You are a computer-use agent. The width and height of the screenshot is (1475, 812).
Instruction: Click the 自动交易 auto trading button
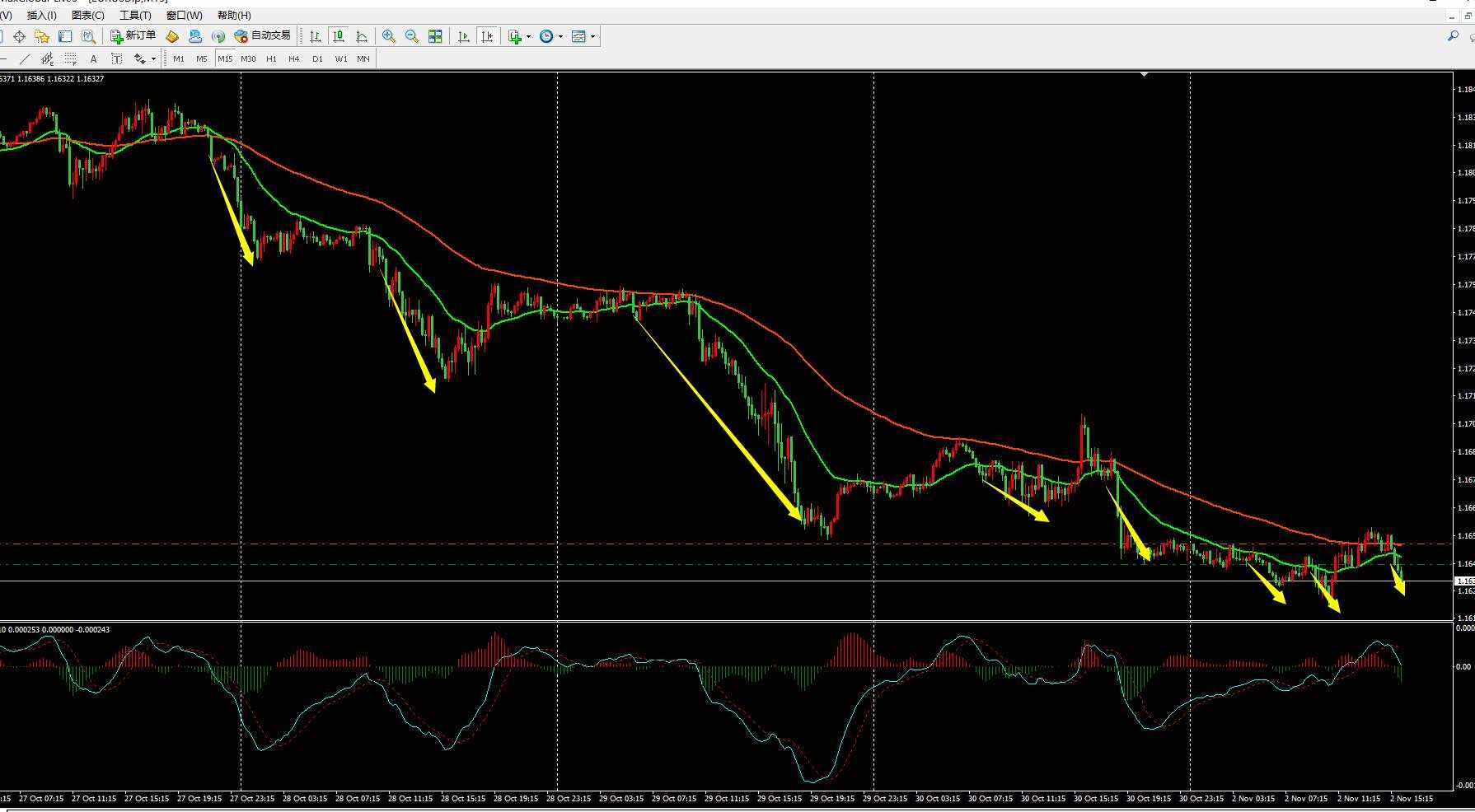(x=263, y=36)
